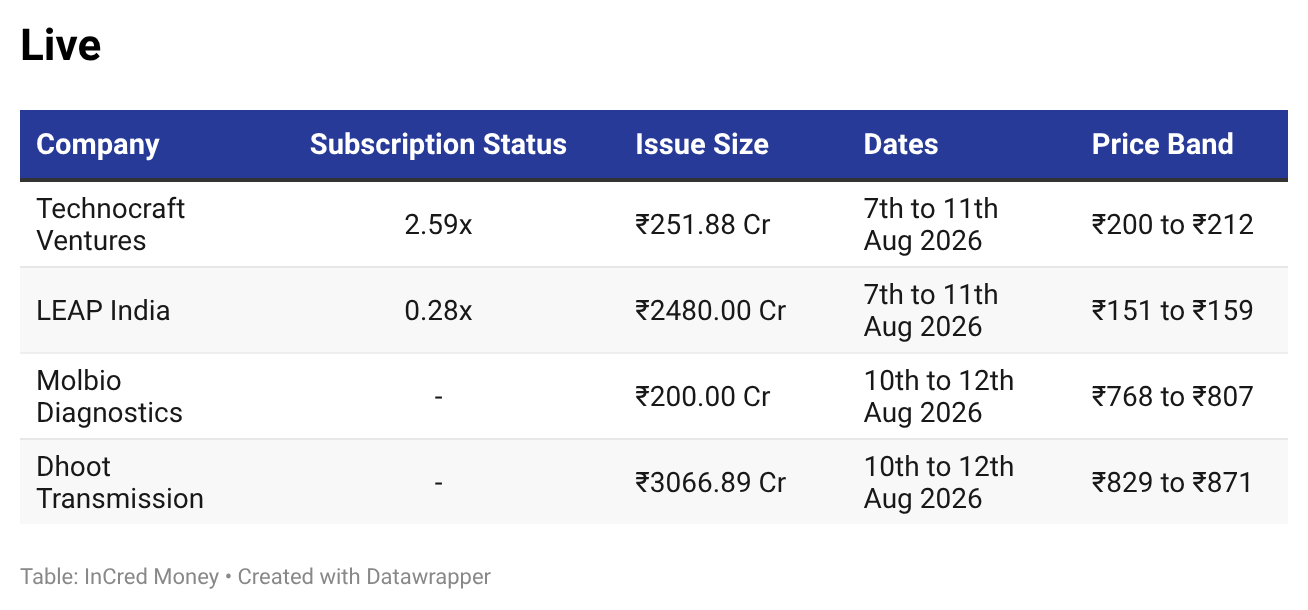The width and height of the screenshot is (1308, 610).
Task: Click the Live table heading
Action: click(61, 46)
